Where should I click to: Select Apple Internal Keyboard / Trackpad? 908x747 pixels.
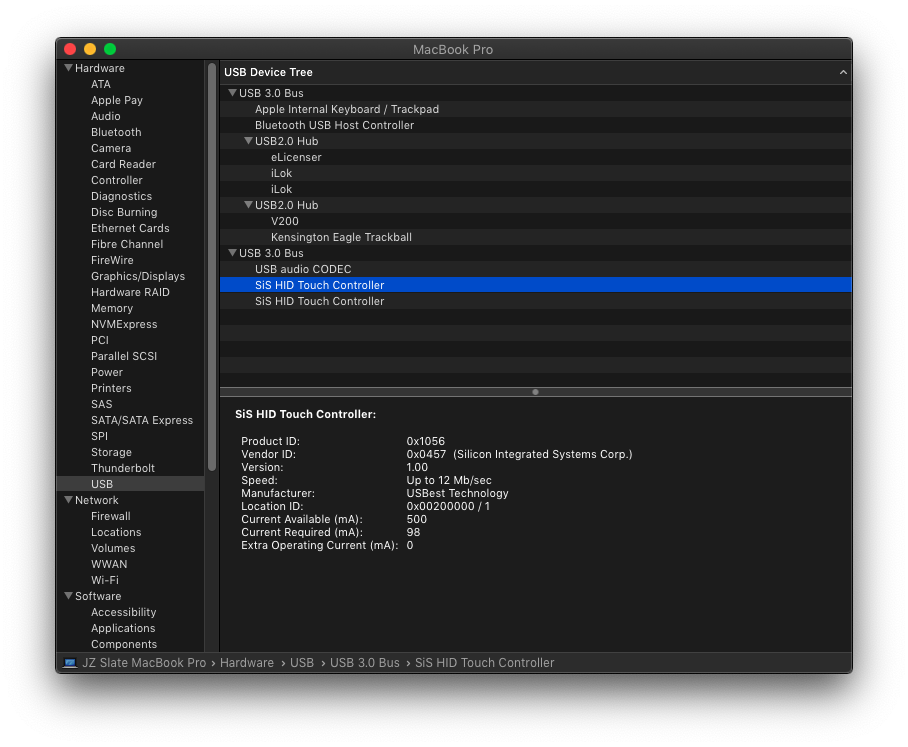(x=347, y=109)
